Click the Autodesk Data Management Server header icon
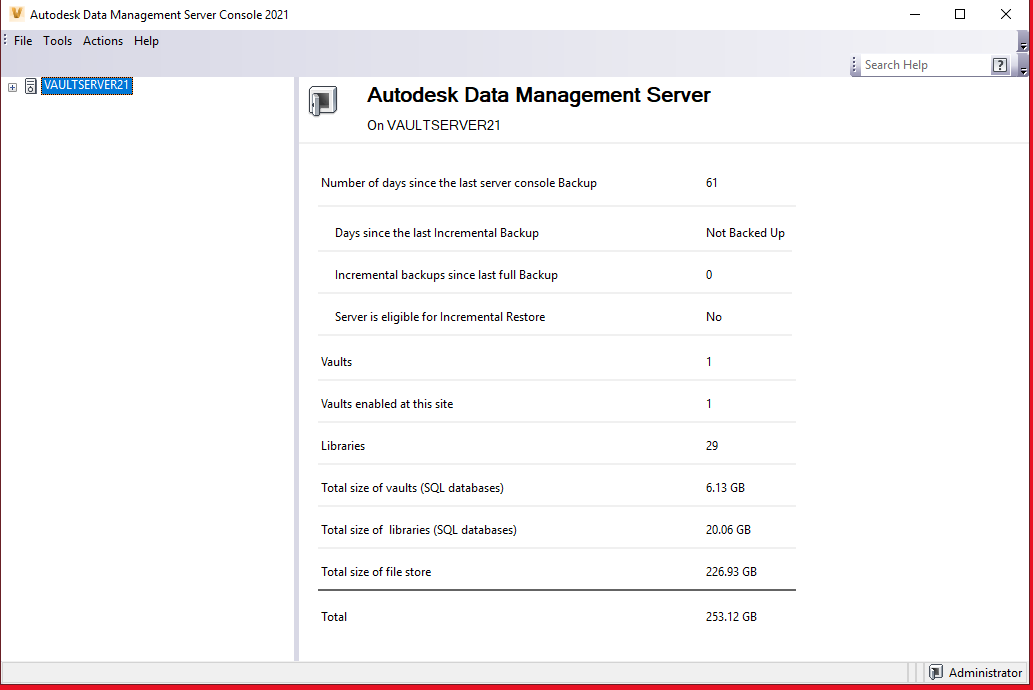The width and height of the screenshot is (1033, 690). (x=322, y=100)
